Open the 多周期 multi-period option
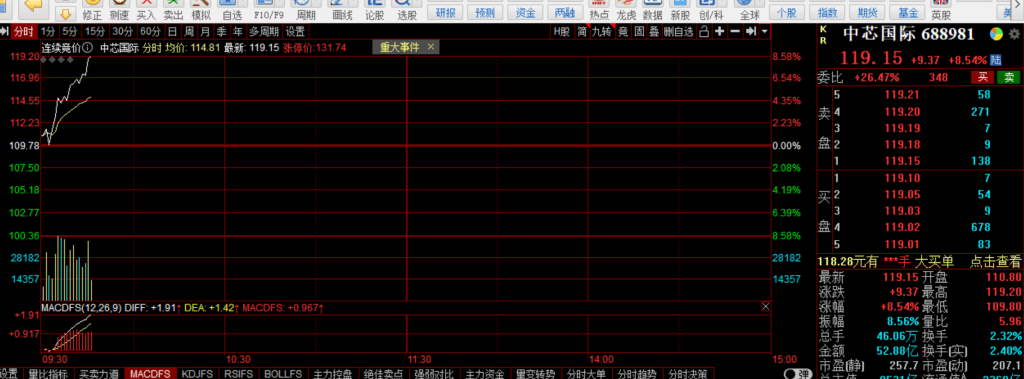Image resolution: width=1024 pixels, height=379 pixels. [x=263, y=31]
